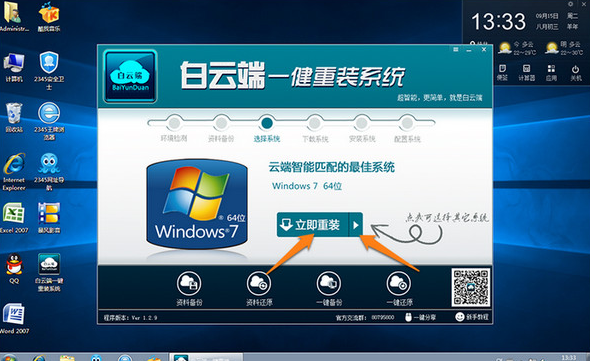
Task: Select the 环境检测 step circle
Action: point(174,123)
